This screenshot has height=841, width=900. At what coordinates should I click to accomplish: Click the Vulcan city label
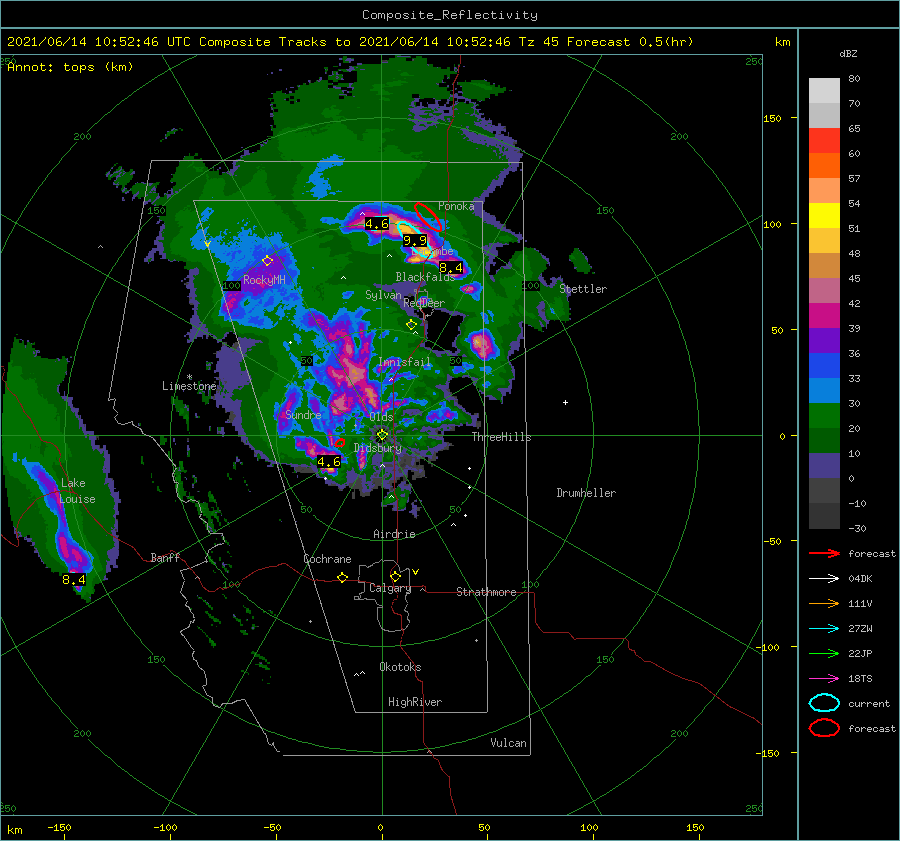tap(508, 743)
